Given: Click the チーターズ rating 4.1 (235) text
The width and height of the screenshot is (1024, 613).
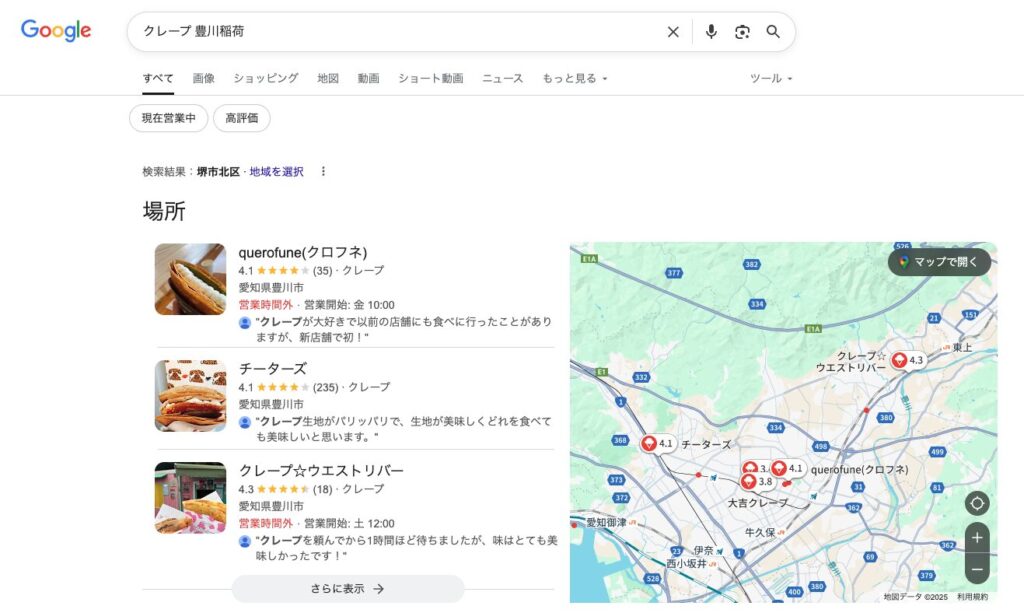Looking at the screenshot, I should [288, 387].
